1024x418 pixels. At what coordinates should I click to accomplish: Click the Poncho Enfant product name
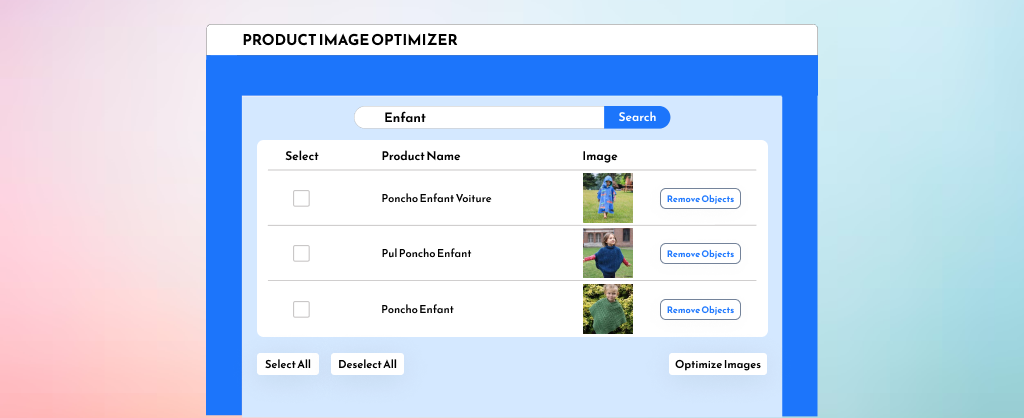417,310
